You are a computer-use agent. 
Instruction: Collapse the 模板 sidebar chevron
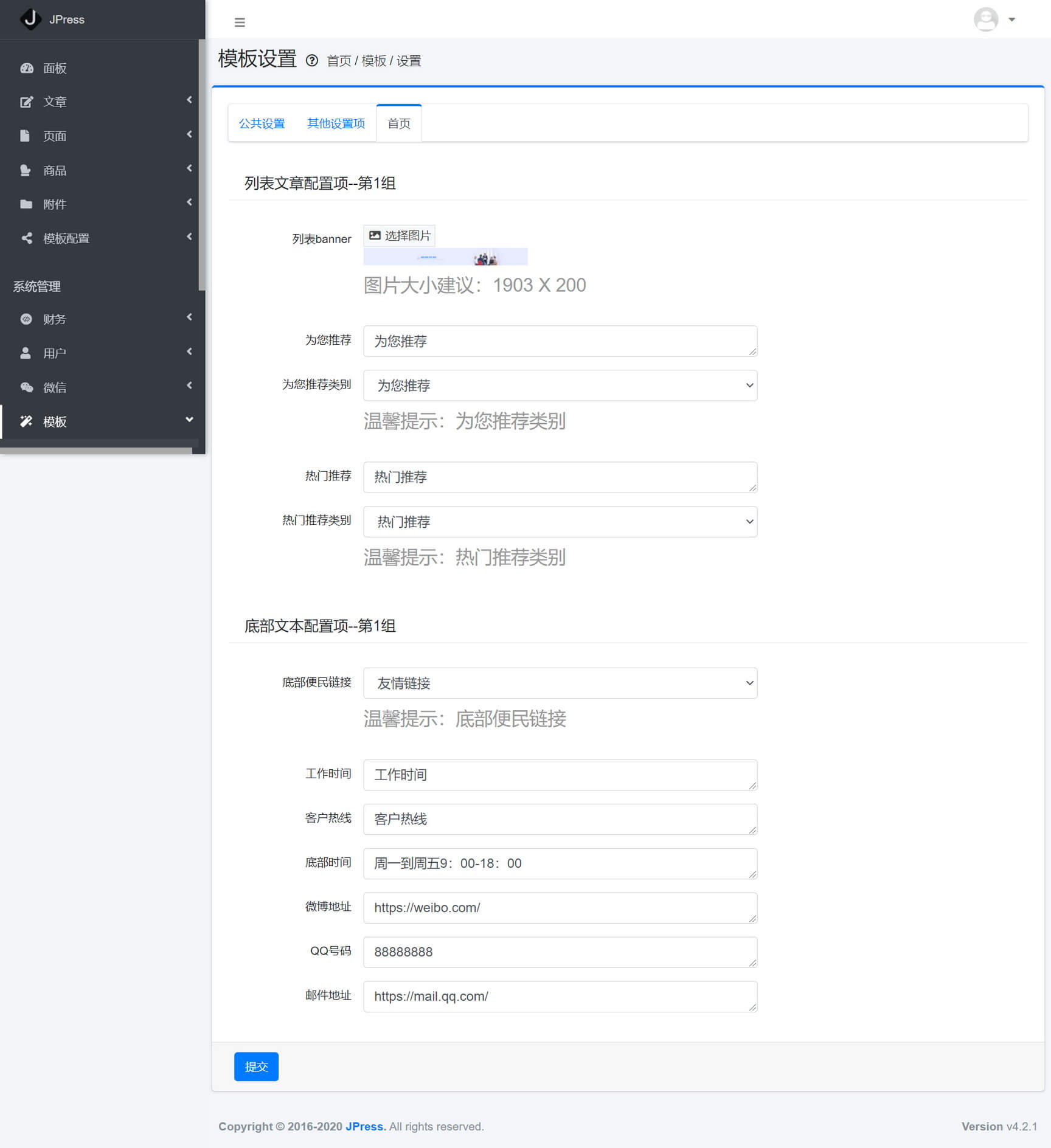tap(189, 420)
